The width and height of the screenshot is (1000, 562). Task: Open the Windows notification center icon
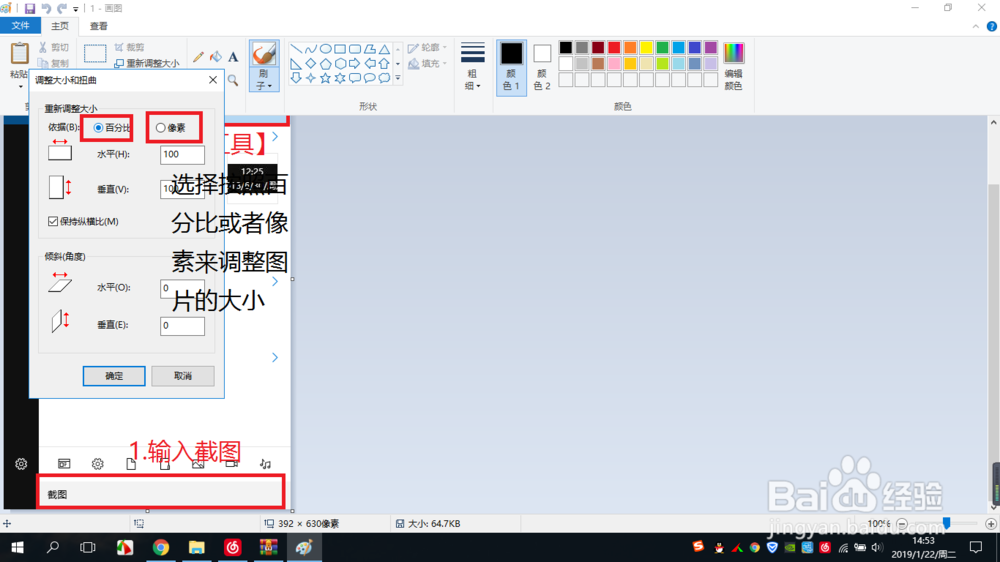[976, 547]
